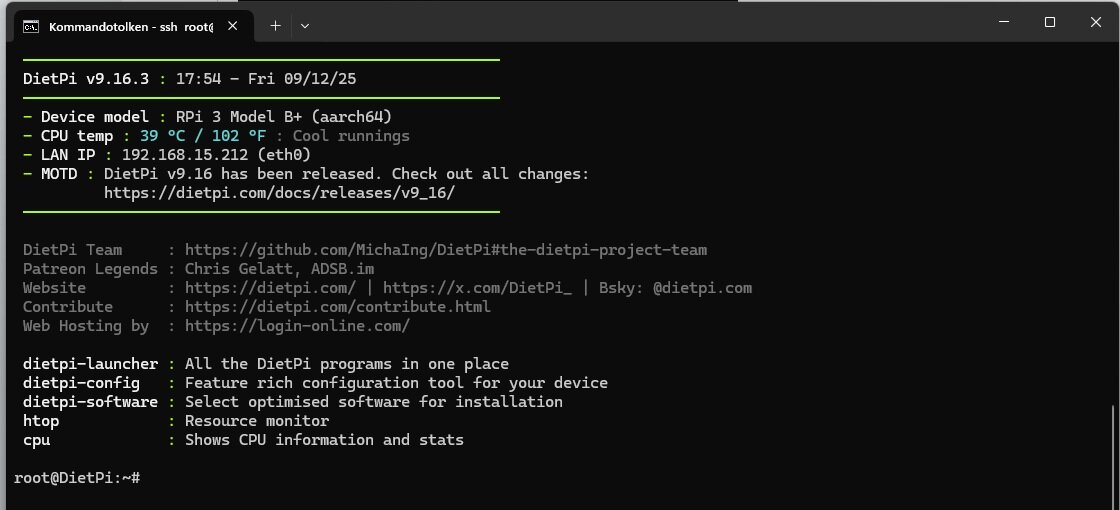Open the login-online.com web hosting link
This screenshot has height=510, width=1120.
(297, 326)
